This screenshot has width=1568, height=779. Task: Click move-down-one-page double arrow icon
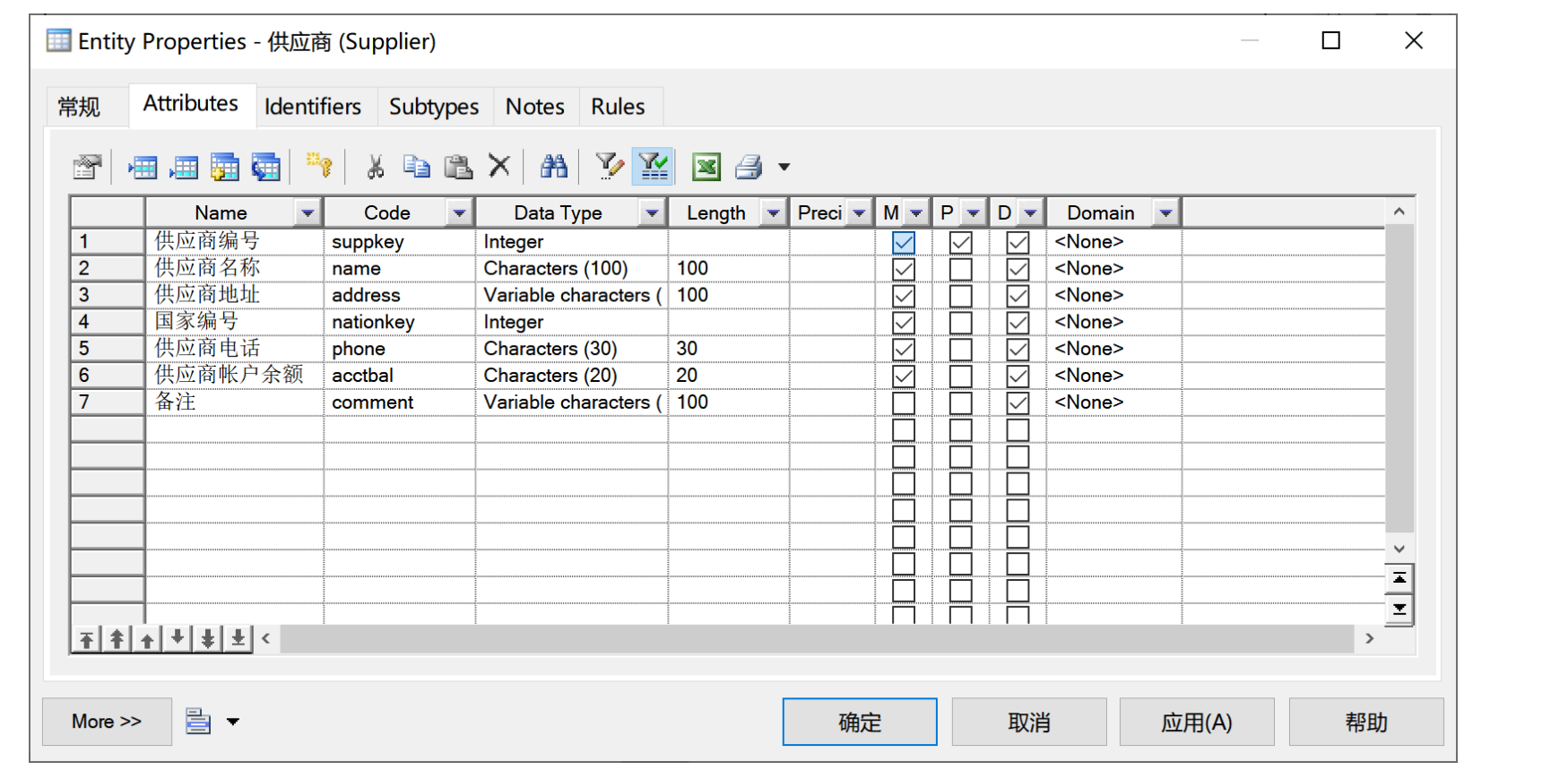(x=208, y=639)
